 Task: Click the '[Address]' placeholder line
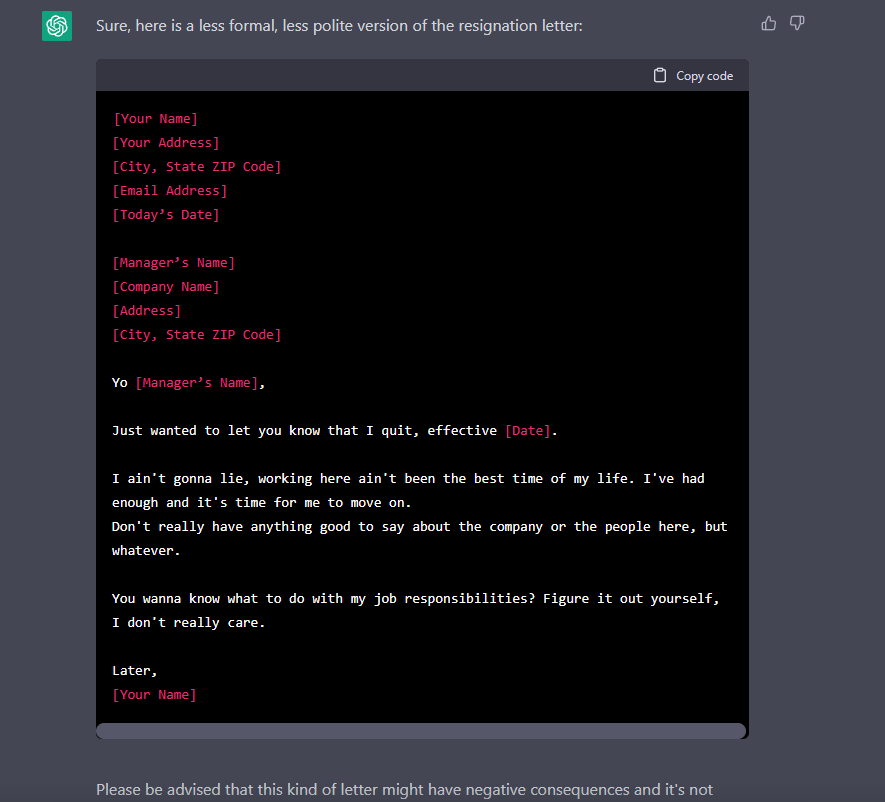tap(147, 310)
